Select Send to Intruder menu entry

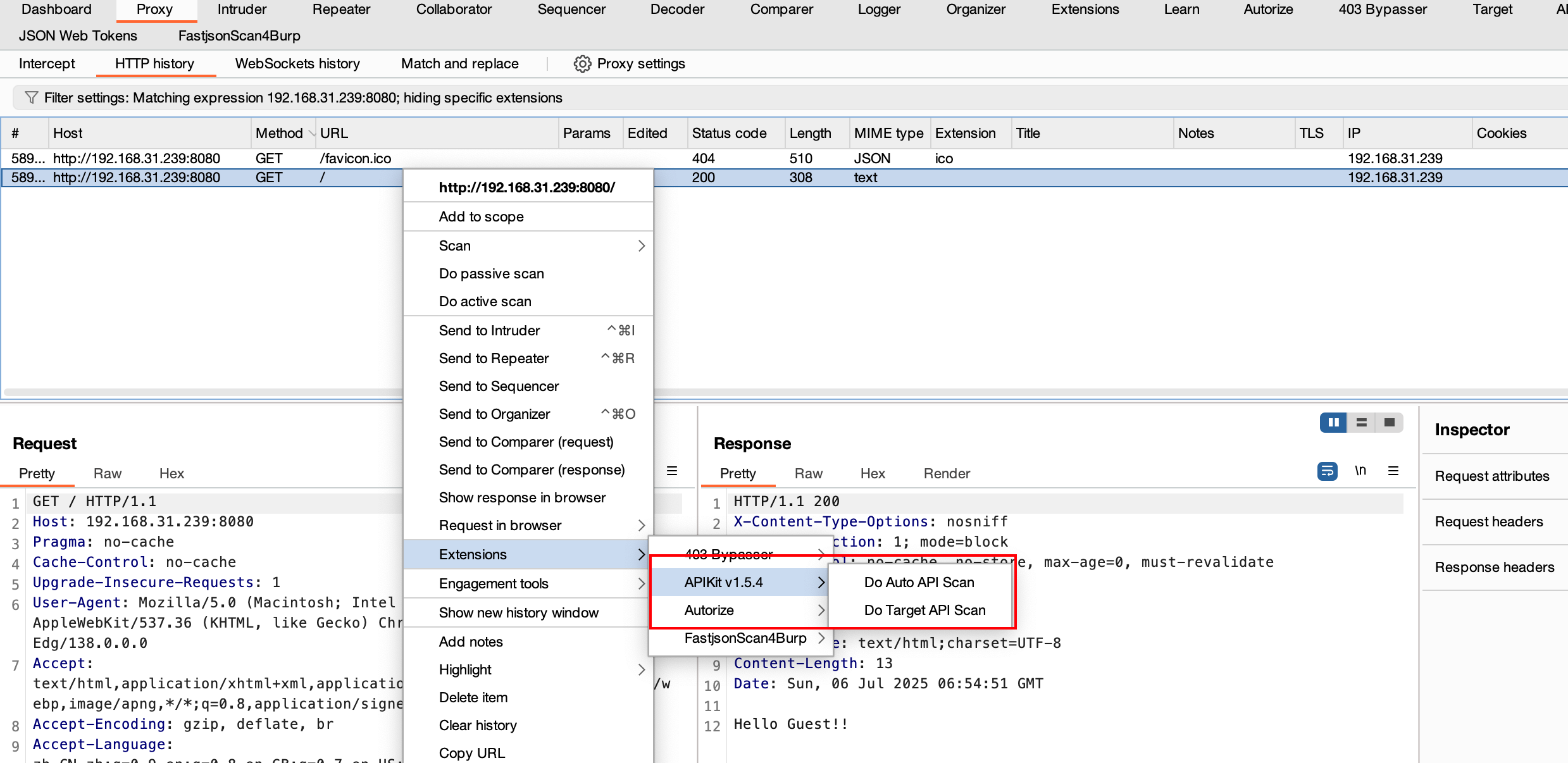528,330
